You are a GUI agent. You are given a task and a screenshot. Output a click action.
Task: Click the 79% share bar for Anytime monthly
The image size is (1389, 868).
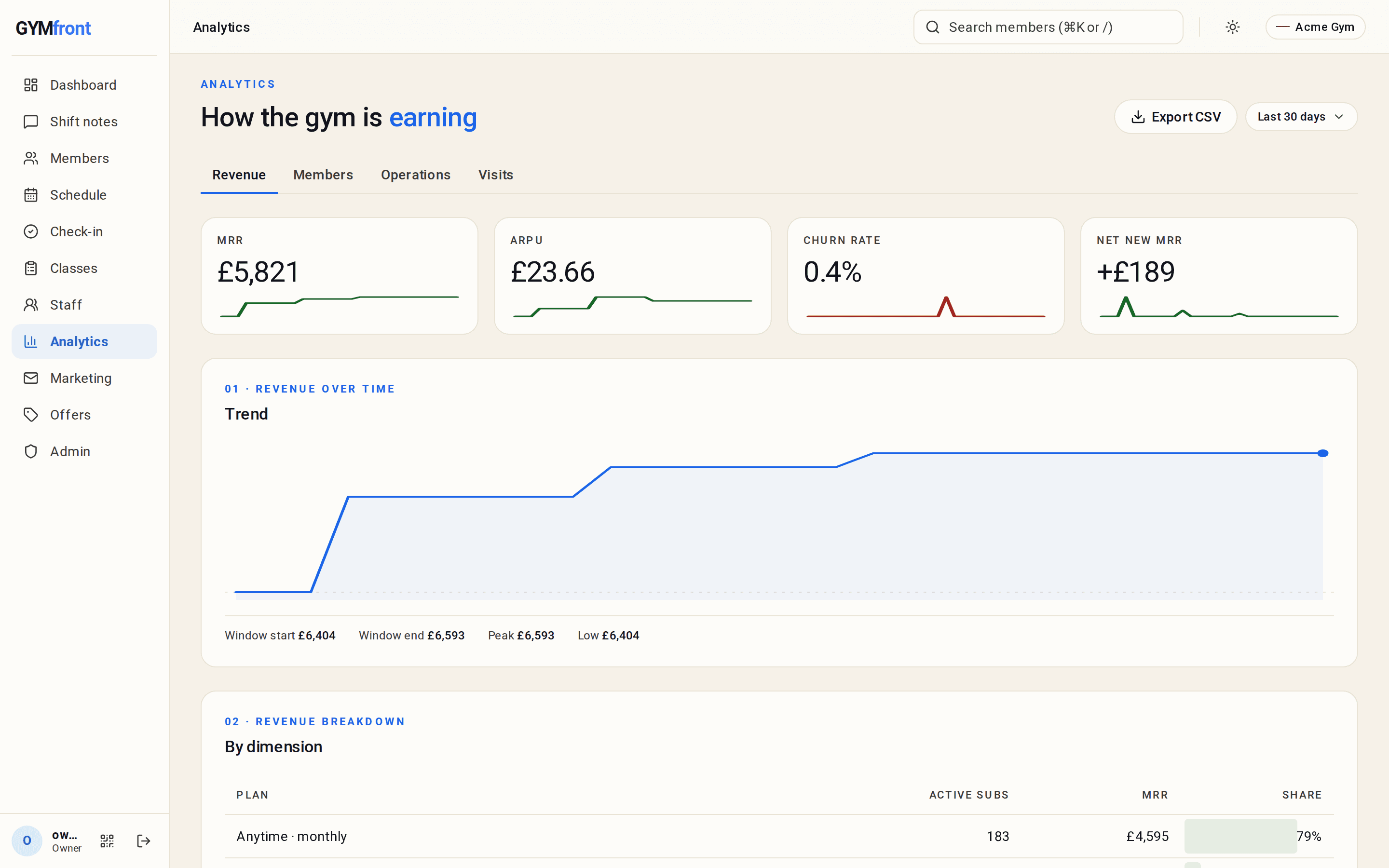[x=1240, y=837]
